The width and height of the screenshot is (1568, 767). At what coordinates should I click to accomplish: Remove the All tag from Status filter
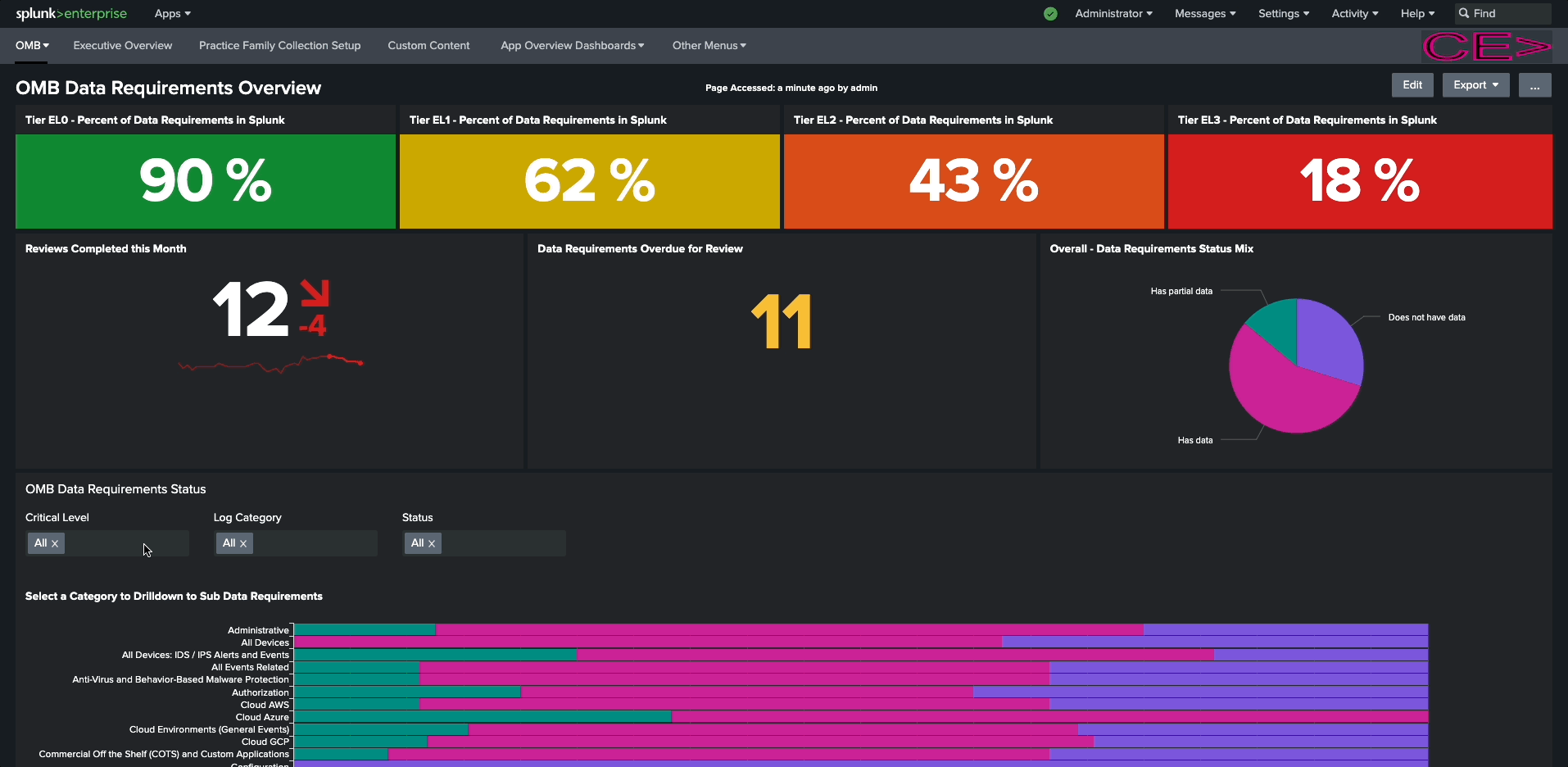432,544
